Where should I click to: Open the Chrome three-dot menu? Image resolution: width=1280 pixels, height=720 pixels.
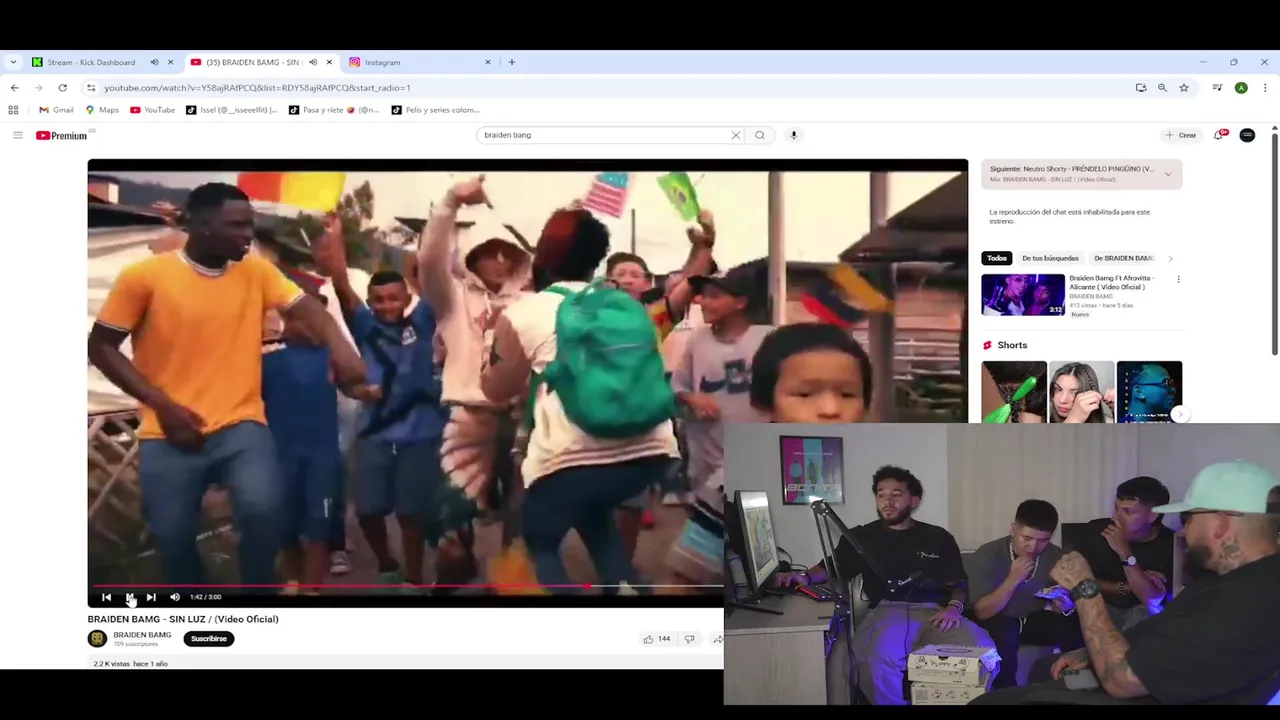pyautogui.click(x=1265, y=88)
